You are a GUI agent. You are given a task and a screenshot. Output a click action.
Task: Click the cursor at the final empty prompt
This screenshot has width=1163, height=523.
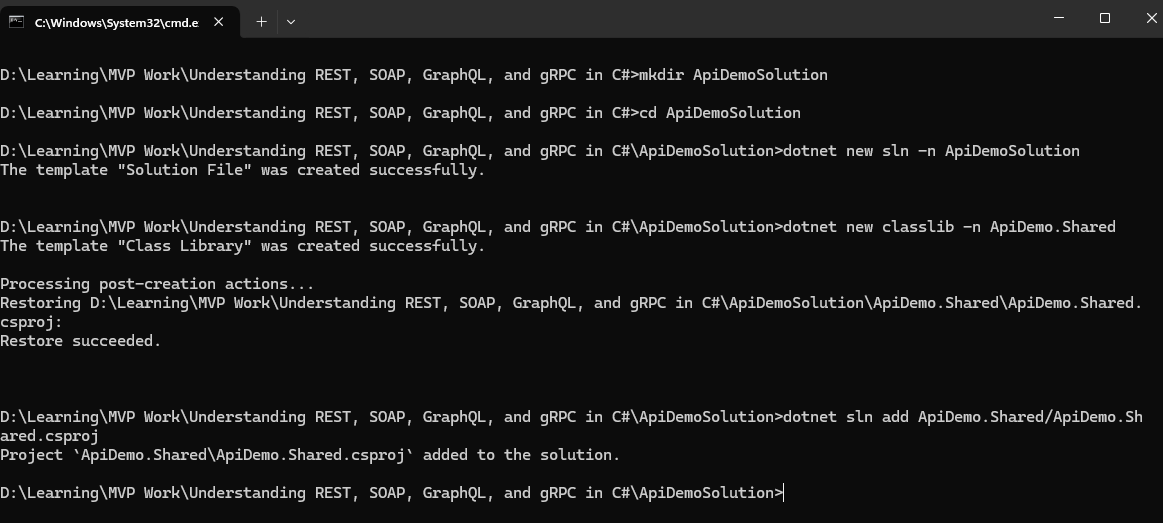tap(784, 493)
